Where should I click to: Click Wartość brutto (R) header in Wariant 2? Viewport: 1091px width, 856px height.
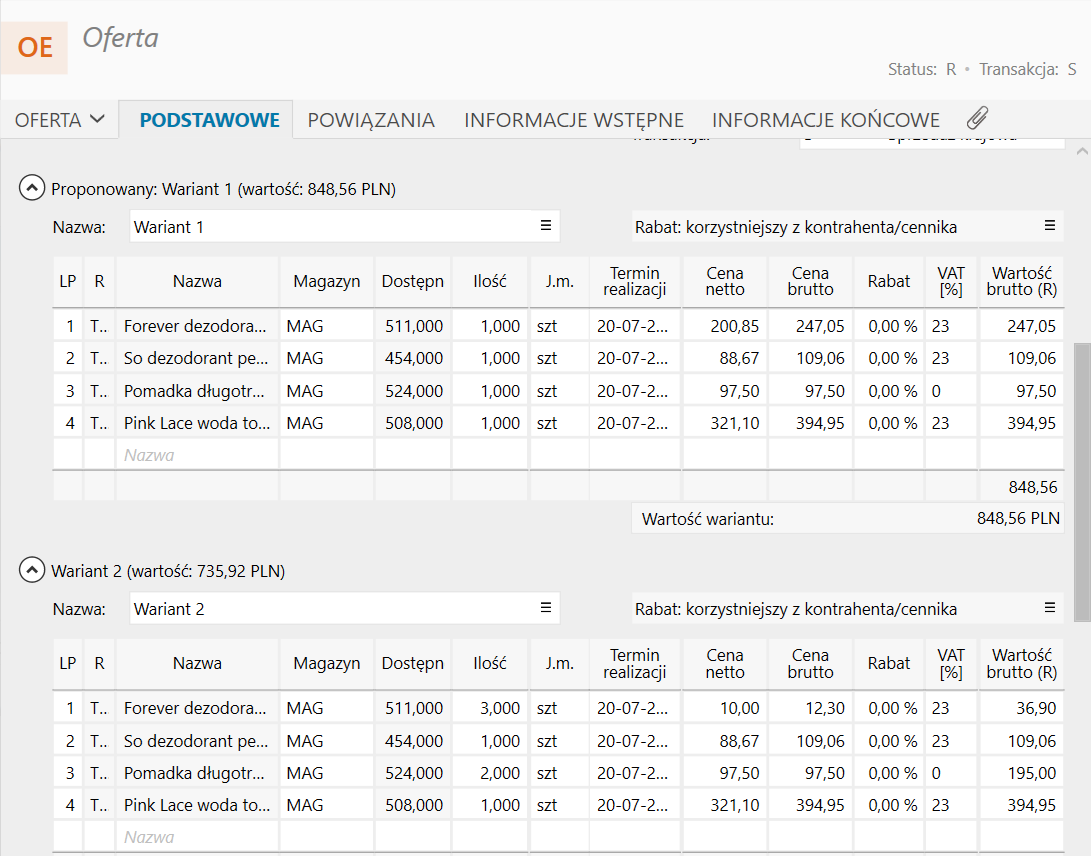(1021, 663)
